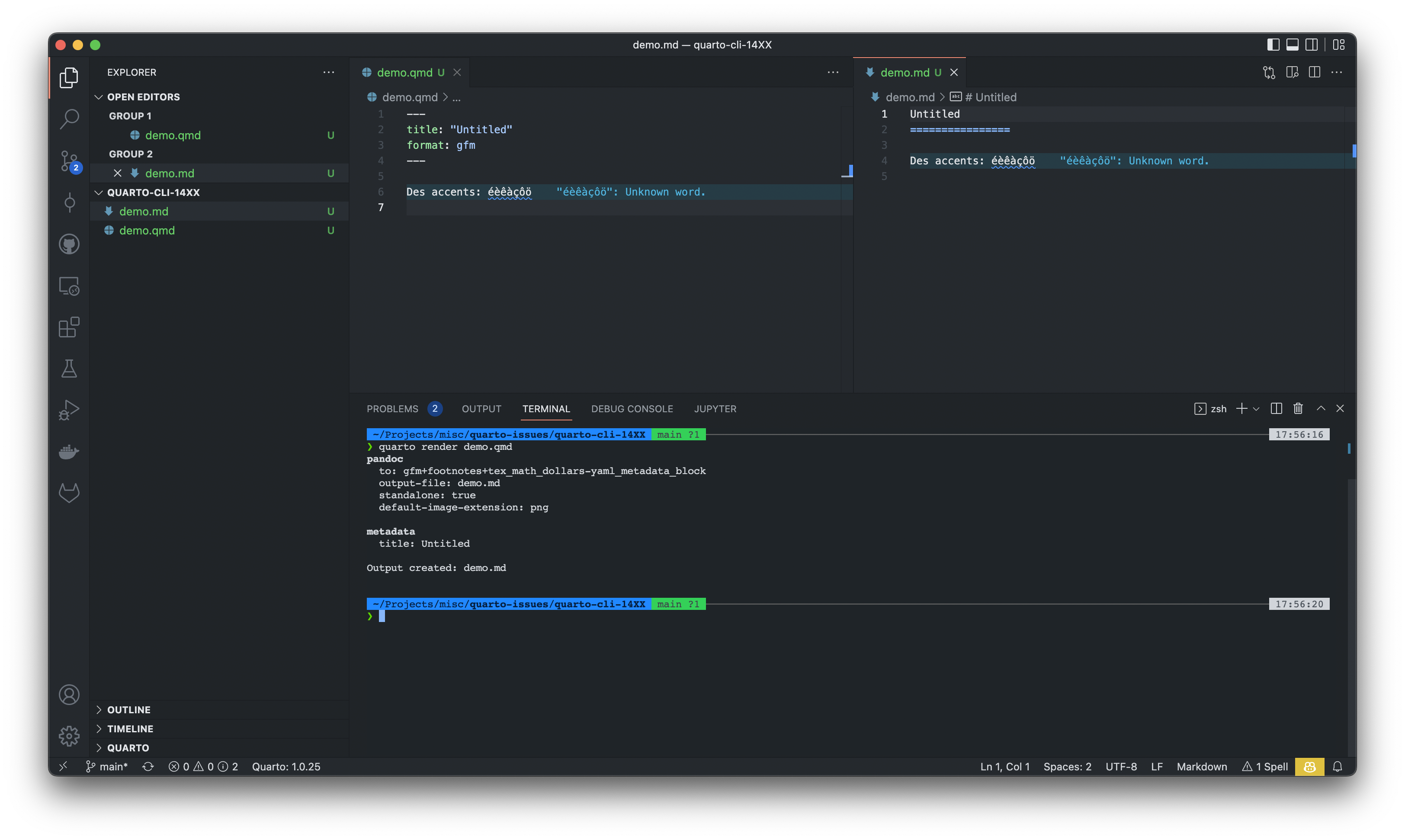Create a new terminal with the plus icon
Image resolution: width=1405 pixels, height=840 pixels.
click(x=1241, y=408)
